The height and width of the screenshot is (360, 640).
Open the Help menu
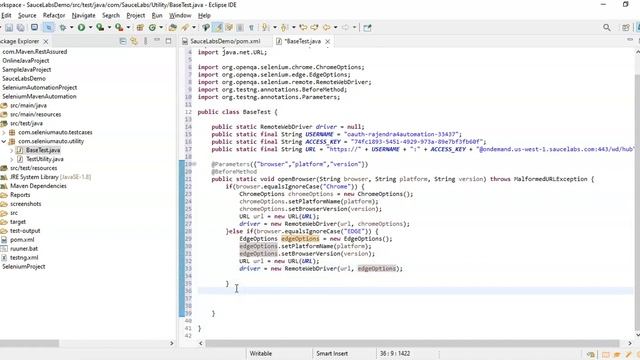click(204, 16)
